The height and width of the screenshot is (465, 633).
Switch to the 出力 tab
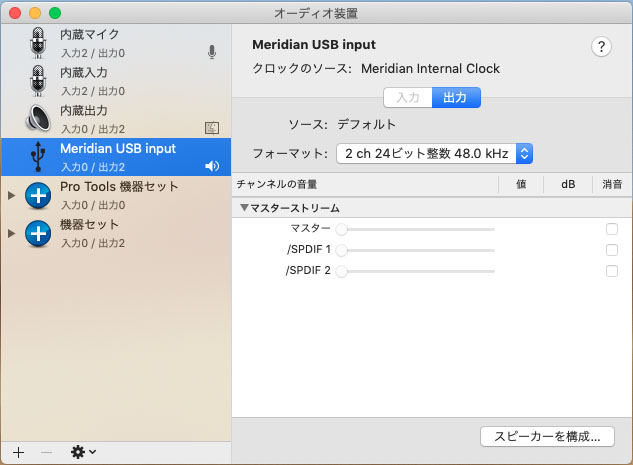pos(456,98)
